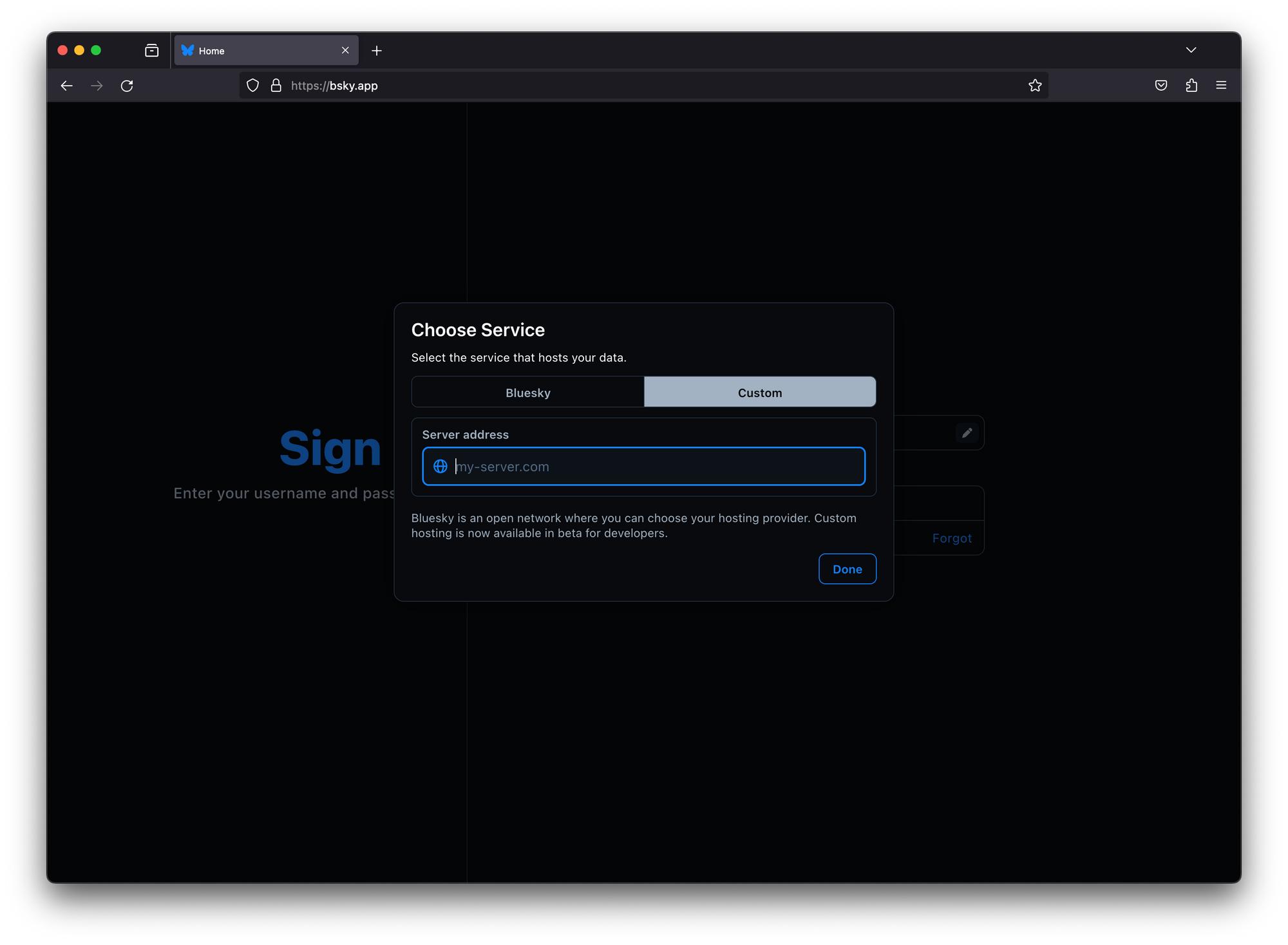
Task: Click the bsky.app URL address bar
Action: 643,86
